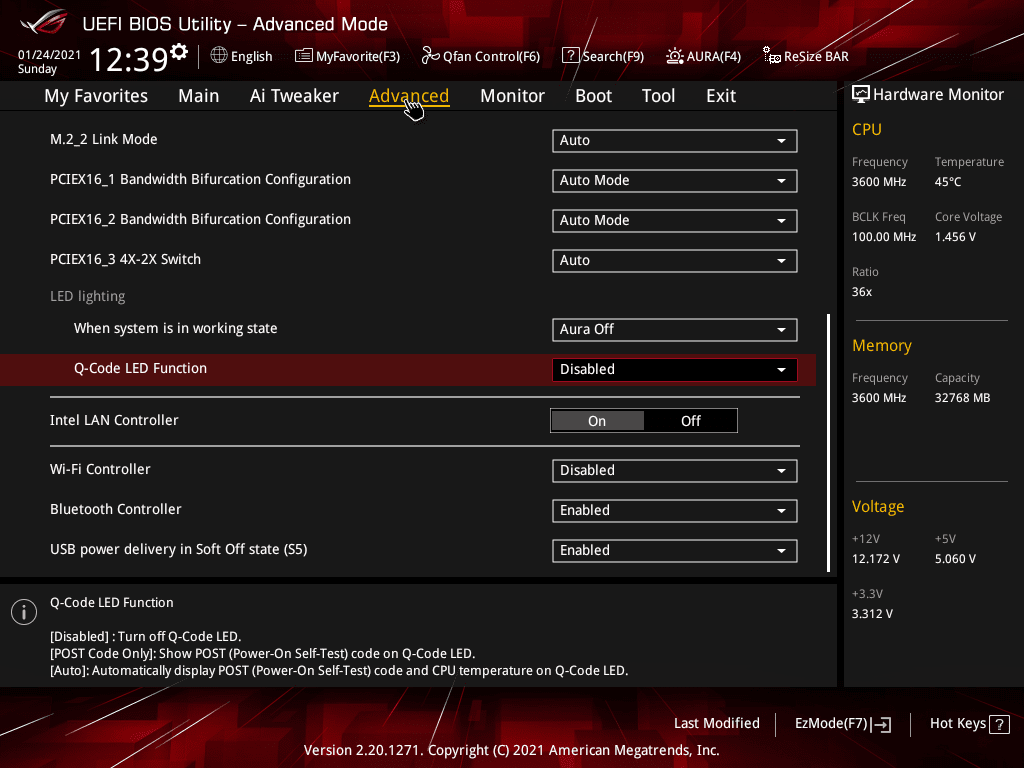1024x768 pixels.
Task: Open MyFavorite list icon
Action: [x=304, y=56]
